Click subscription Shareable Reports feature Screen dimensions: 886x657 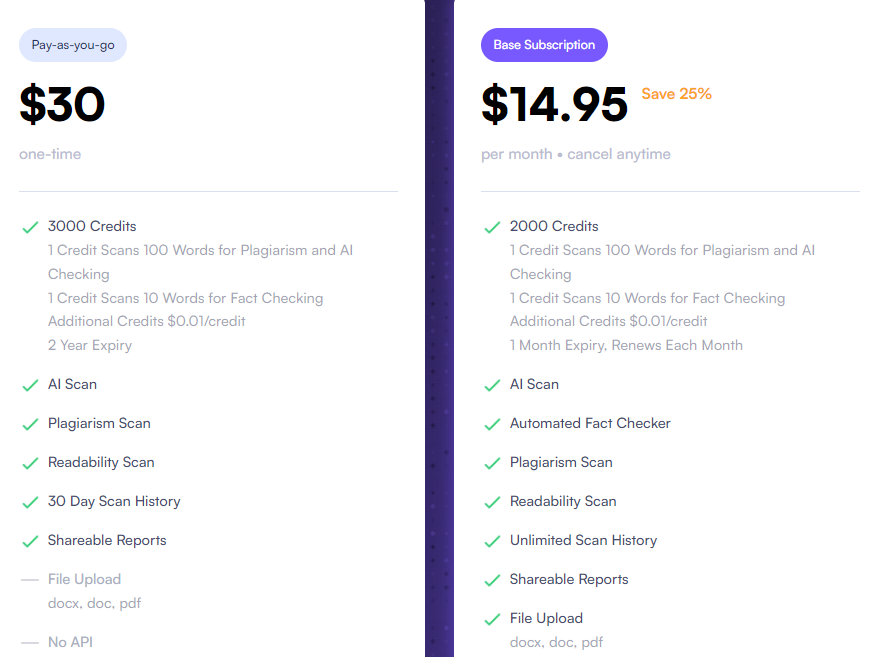(569, 579)
